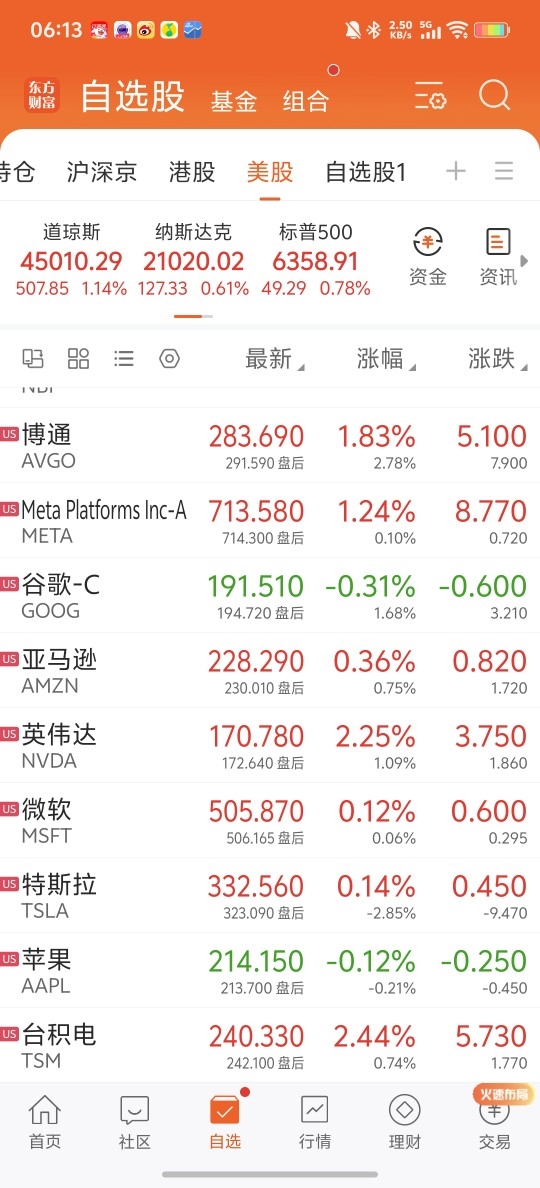The height and width of the screenshot is (1188, 540).
Task: Open the 英伟达 NVDA stock row
Action: pos(270,746)
